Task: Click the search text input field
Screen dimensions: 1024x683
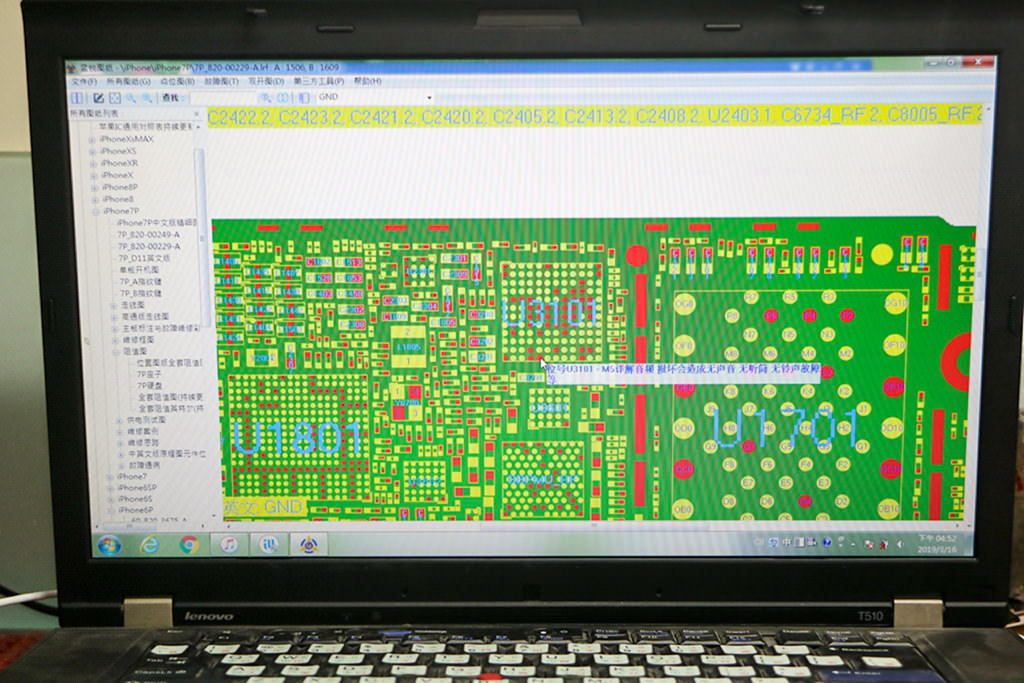Action: 223,98
